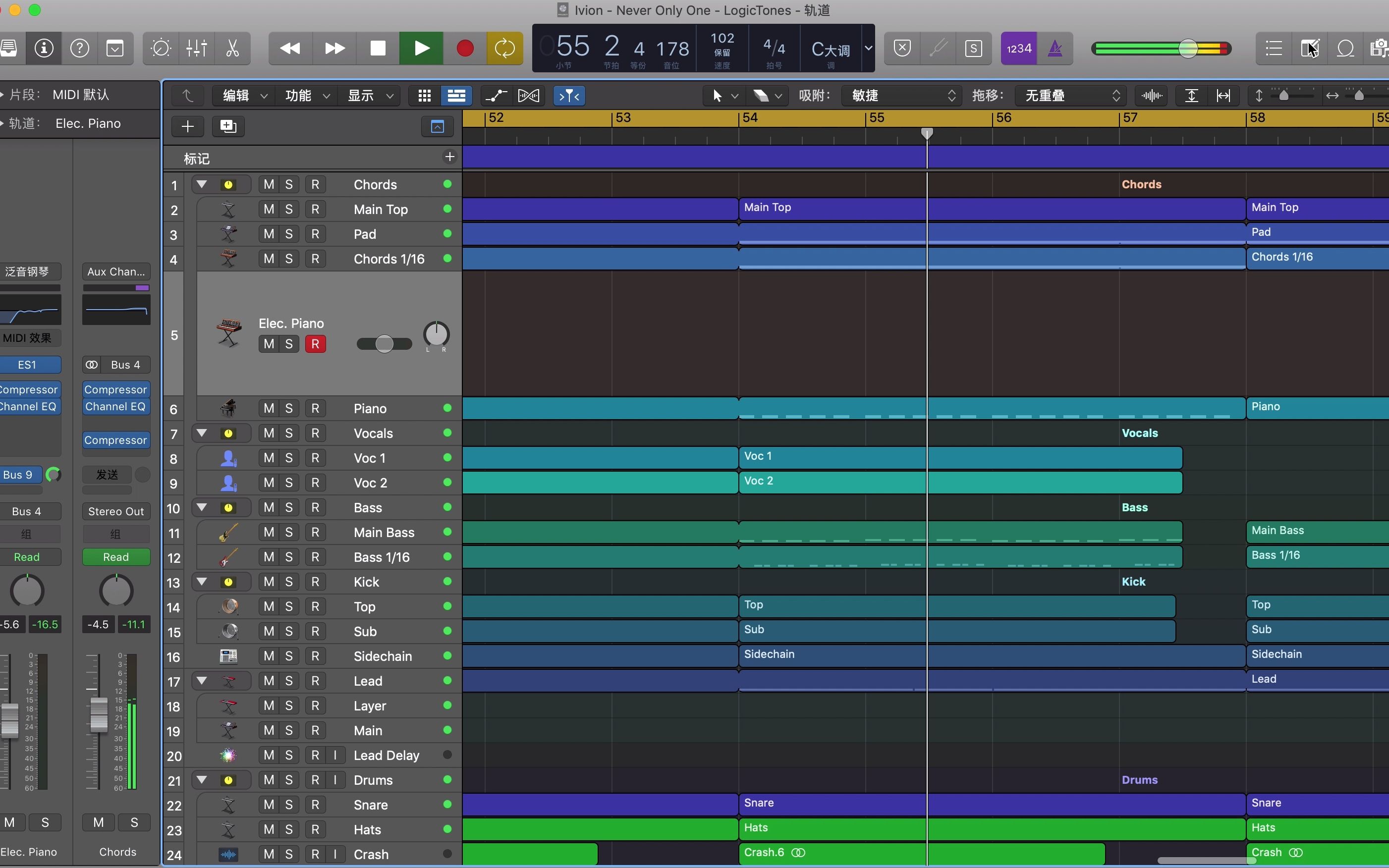Collapse the Bass track stack

pos(202,507)
